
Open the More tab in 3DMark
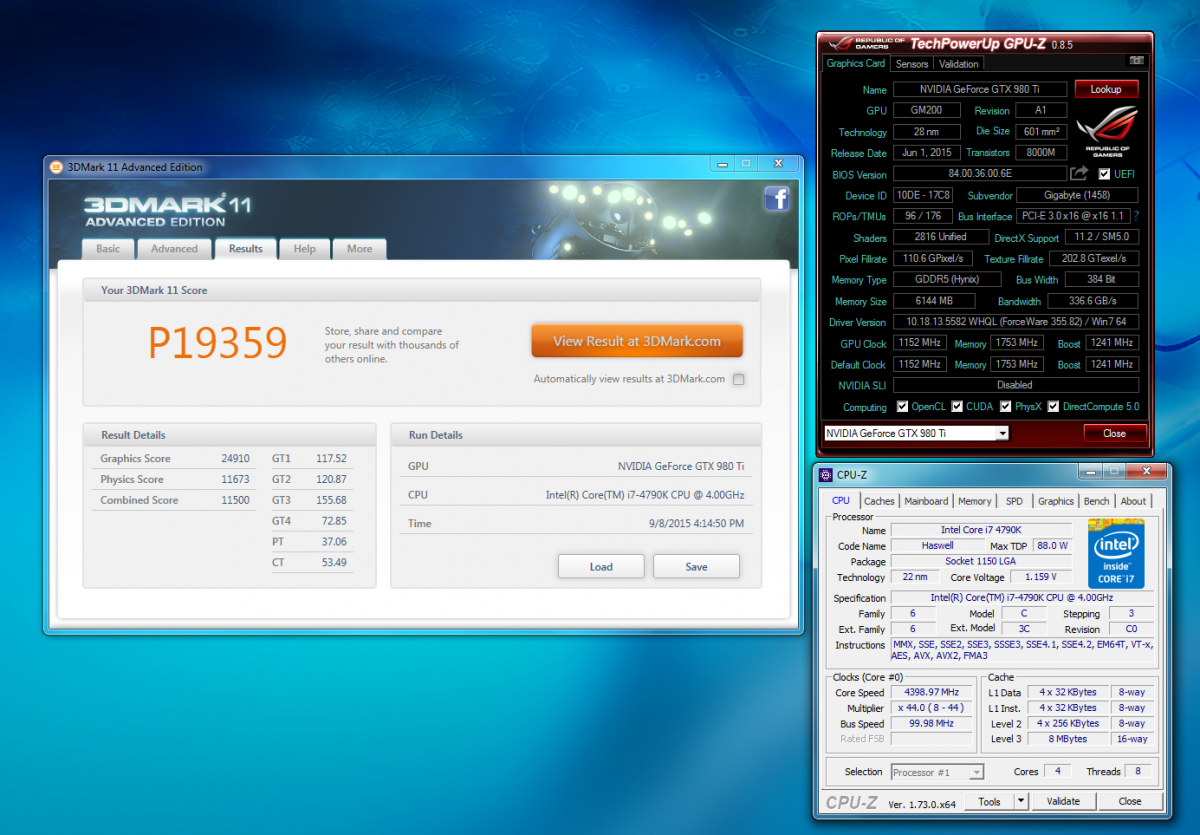359,249
